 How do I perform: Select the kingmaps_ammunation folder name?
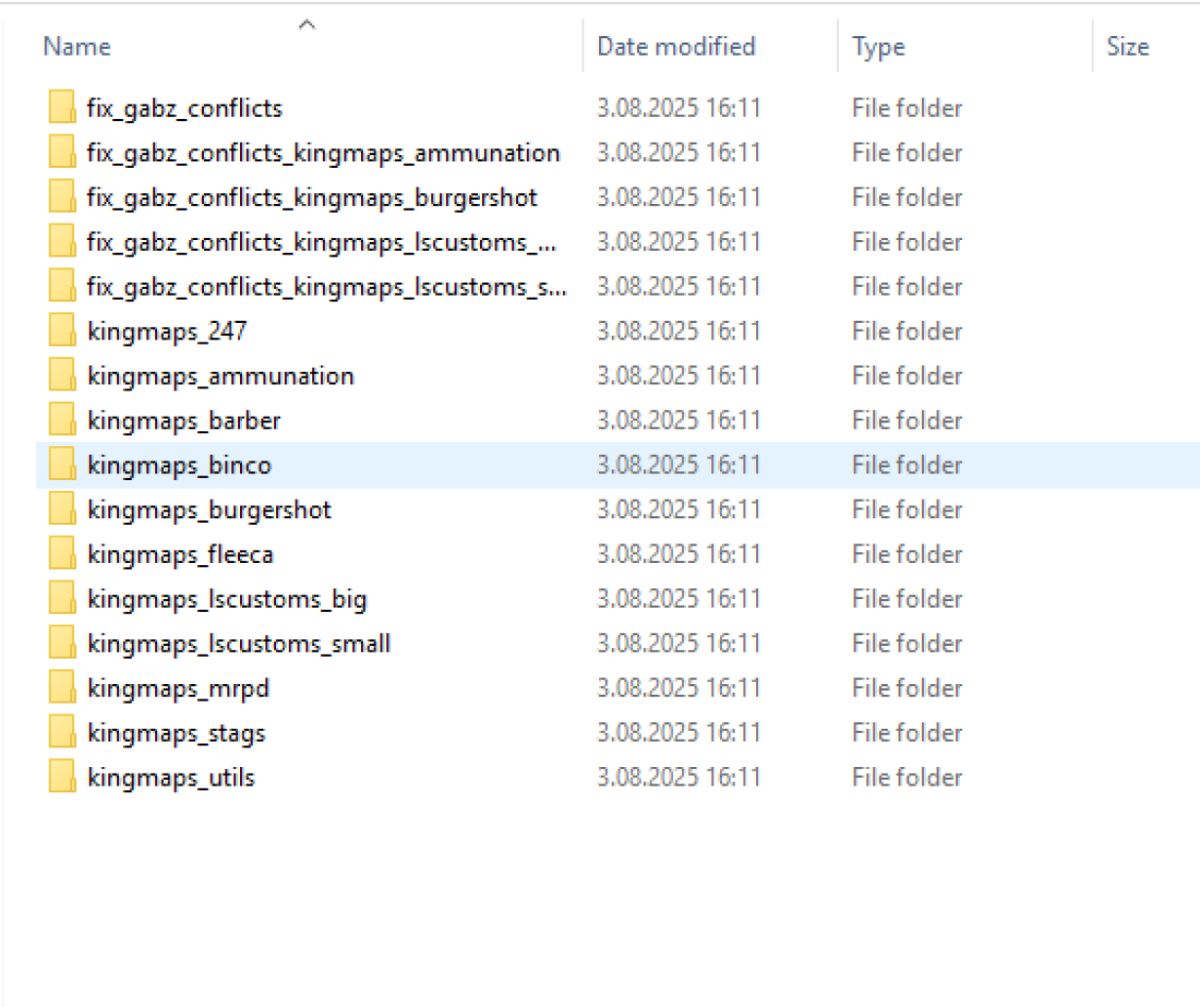pos(221,377)
